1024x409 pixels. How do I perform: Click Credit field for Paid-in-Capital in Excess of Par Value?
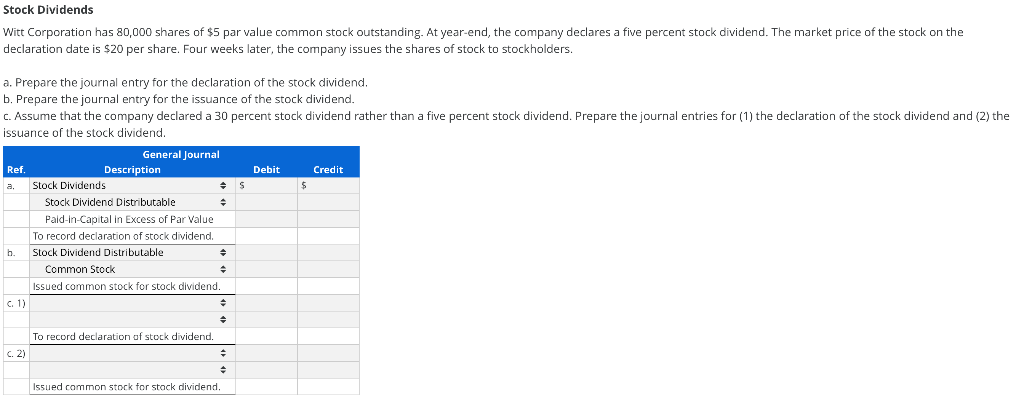(328, 219)
